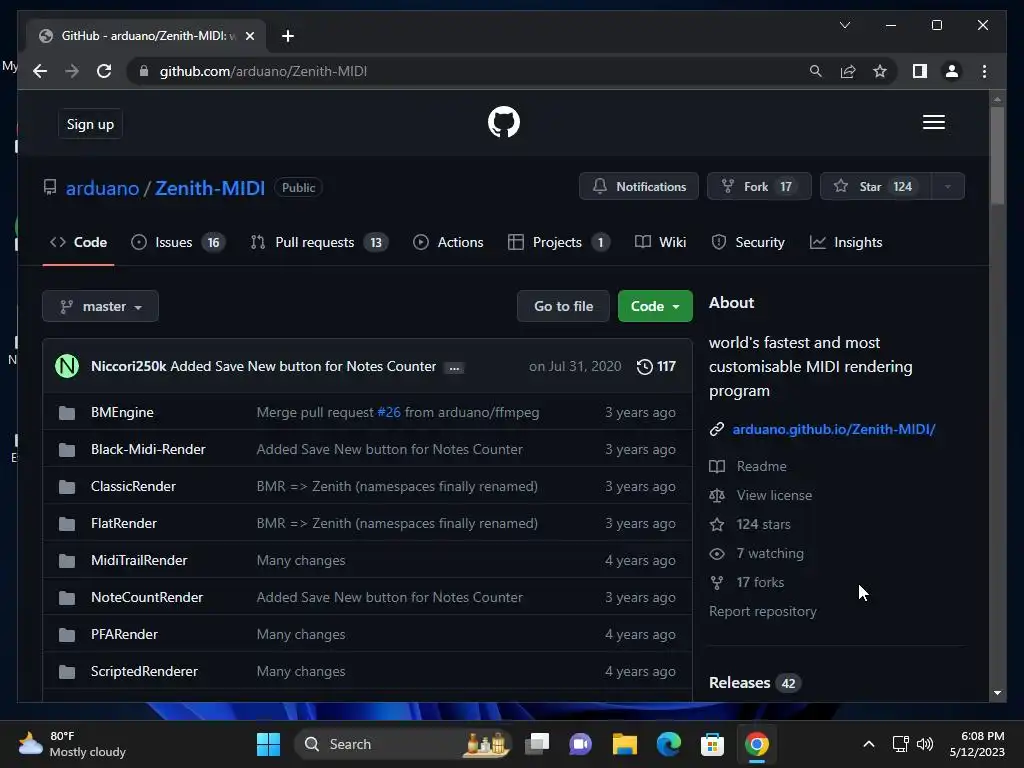The width and height of the screenshot is (1024, 768).
Task: Open the Windows Start menu
Action: point(268,744)
